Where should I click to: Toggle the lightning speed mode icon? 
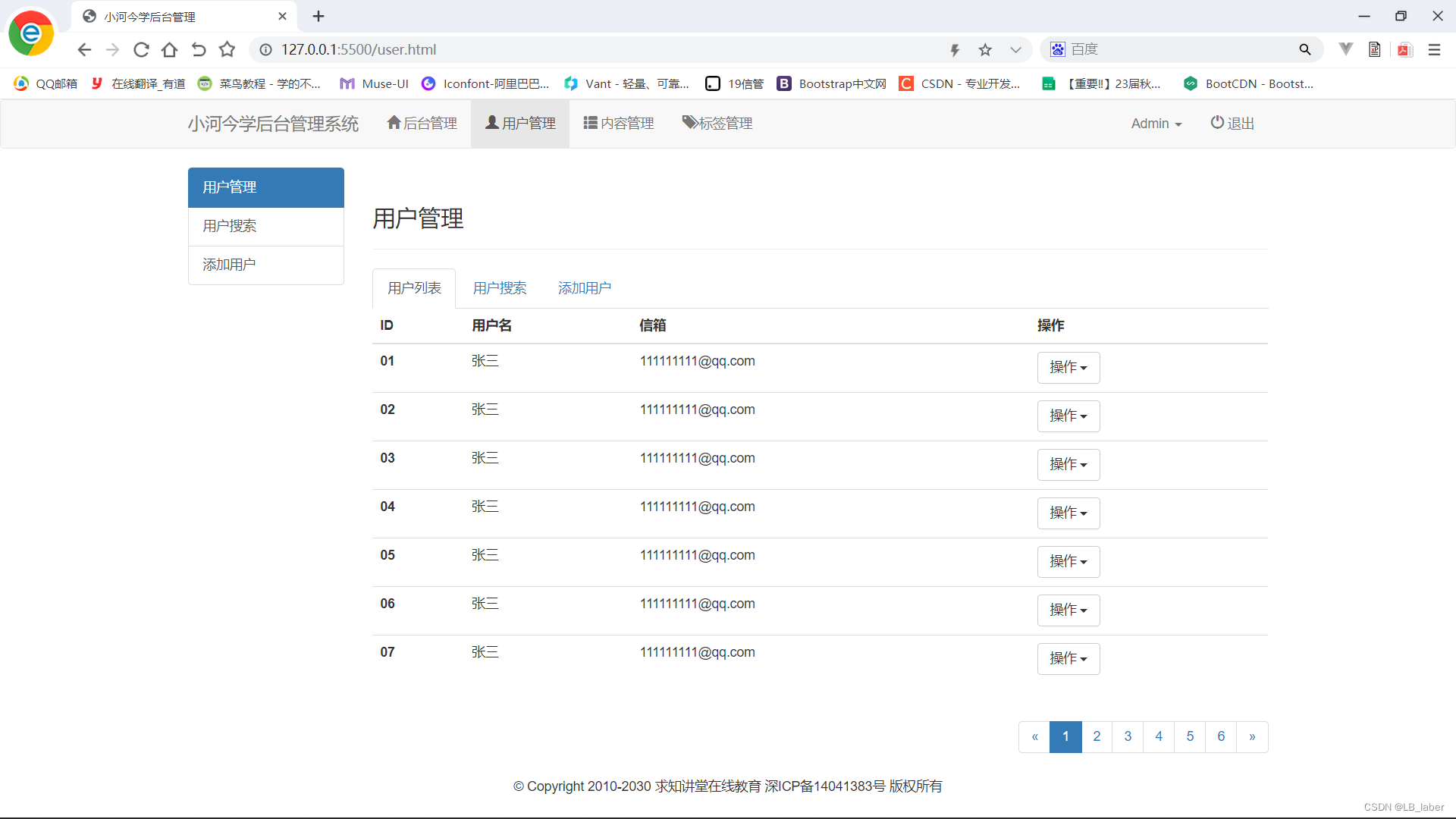point(955,50)
